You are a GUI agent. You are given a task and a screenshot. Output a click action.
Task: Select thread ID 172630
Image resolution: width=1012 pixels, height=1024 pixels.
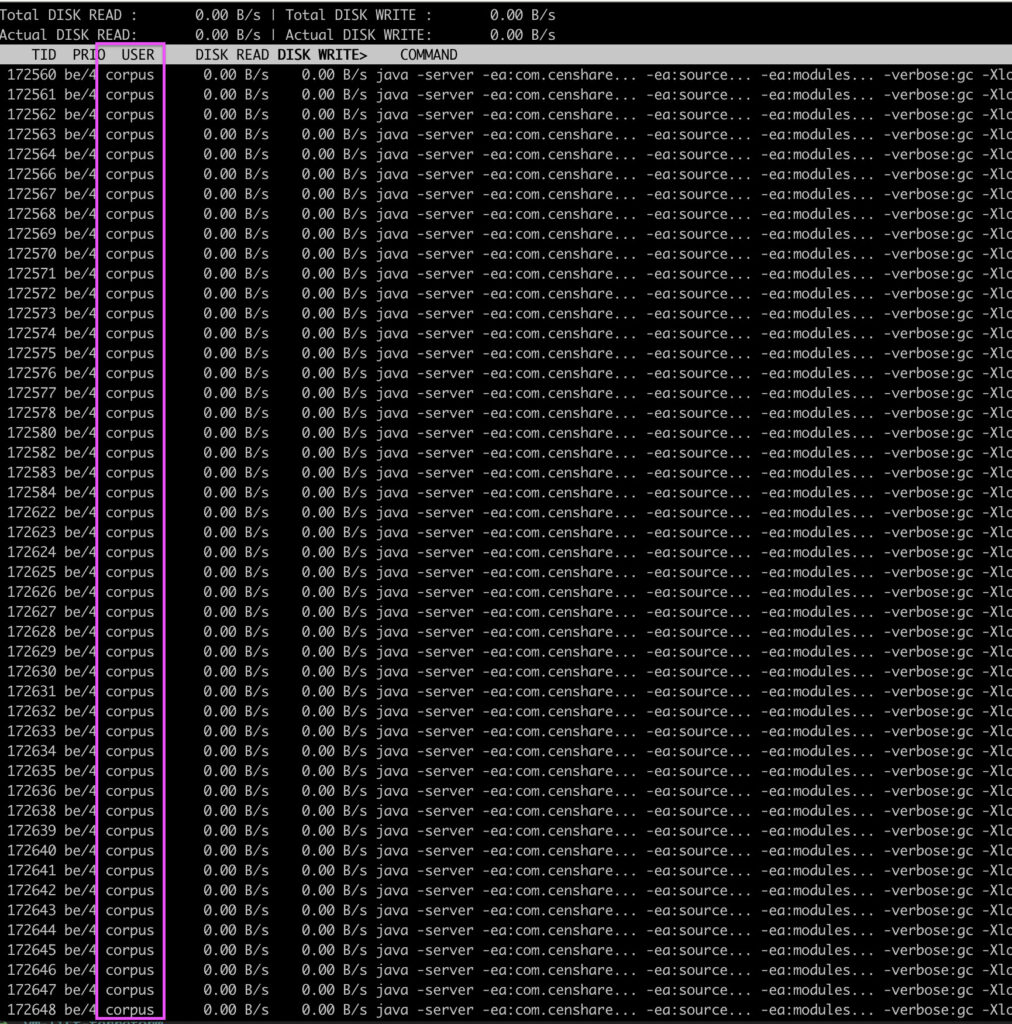(x=32, y=672)
